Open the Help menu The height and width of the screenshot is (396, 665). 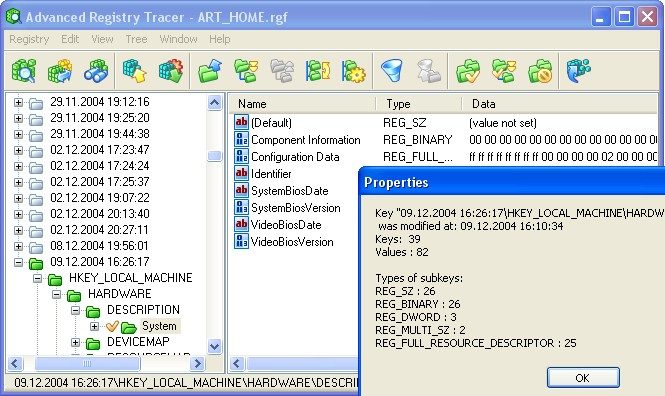(219, 39)
